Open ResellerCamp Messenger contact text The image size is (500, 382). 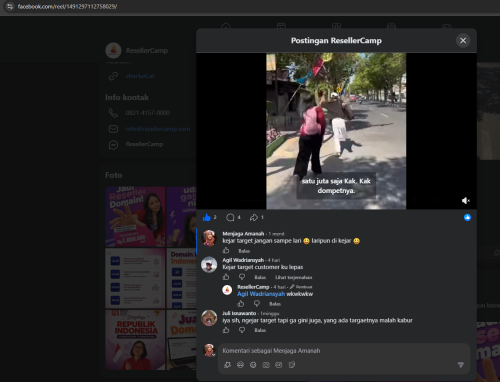point(144,144)
